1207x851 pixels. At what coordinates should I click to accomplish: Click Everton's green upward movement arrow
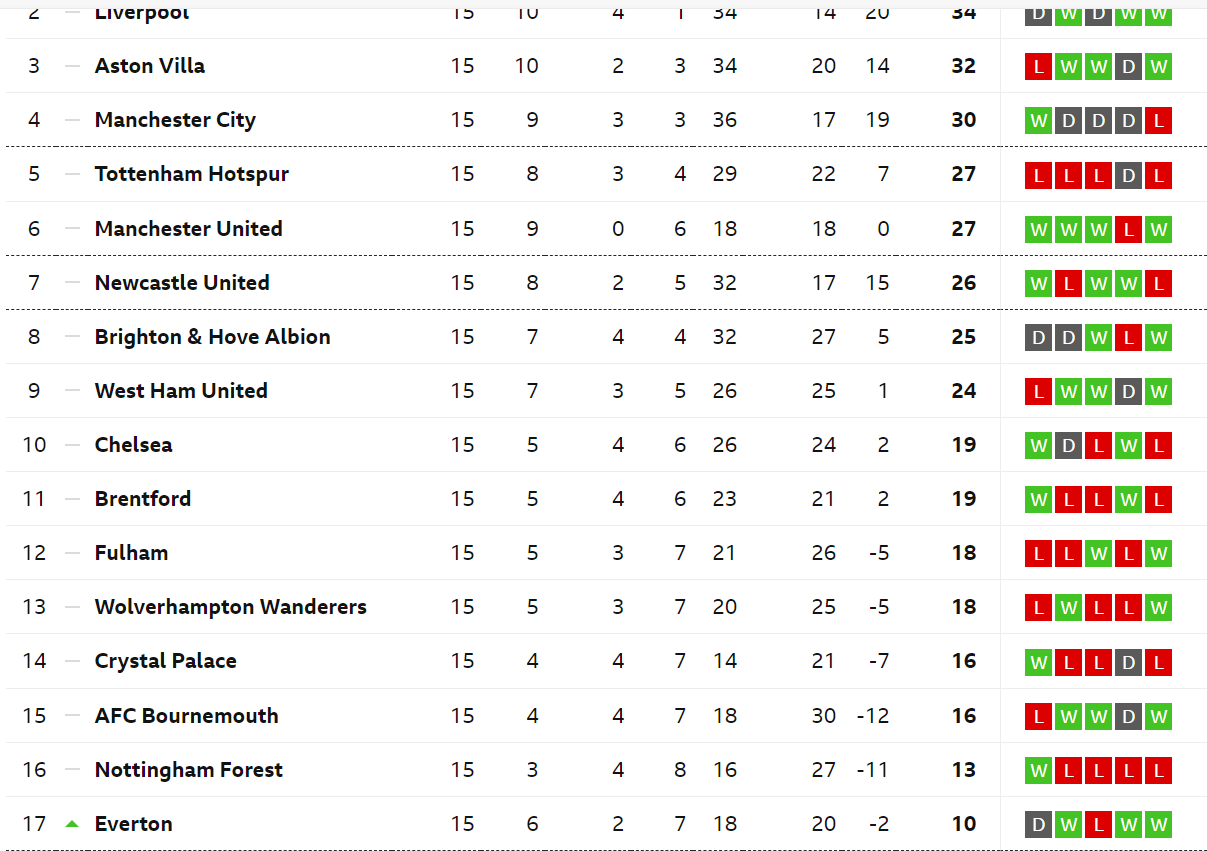click(71, 824)
